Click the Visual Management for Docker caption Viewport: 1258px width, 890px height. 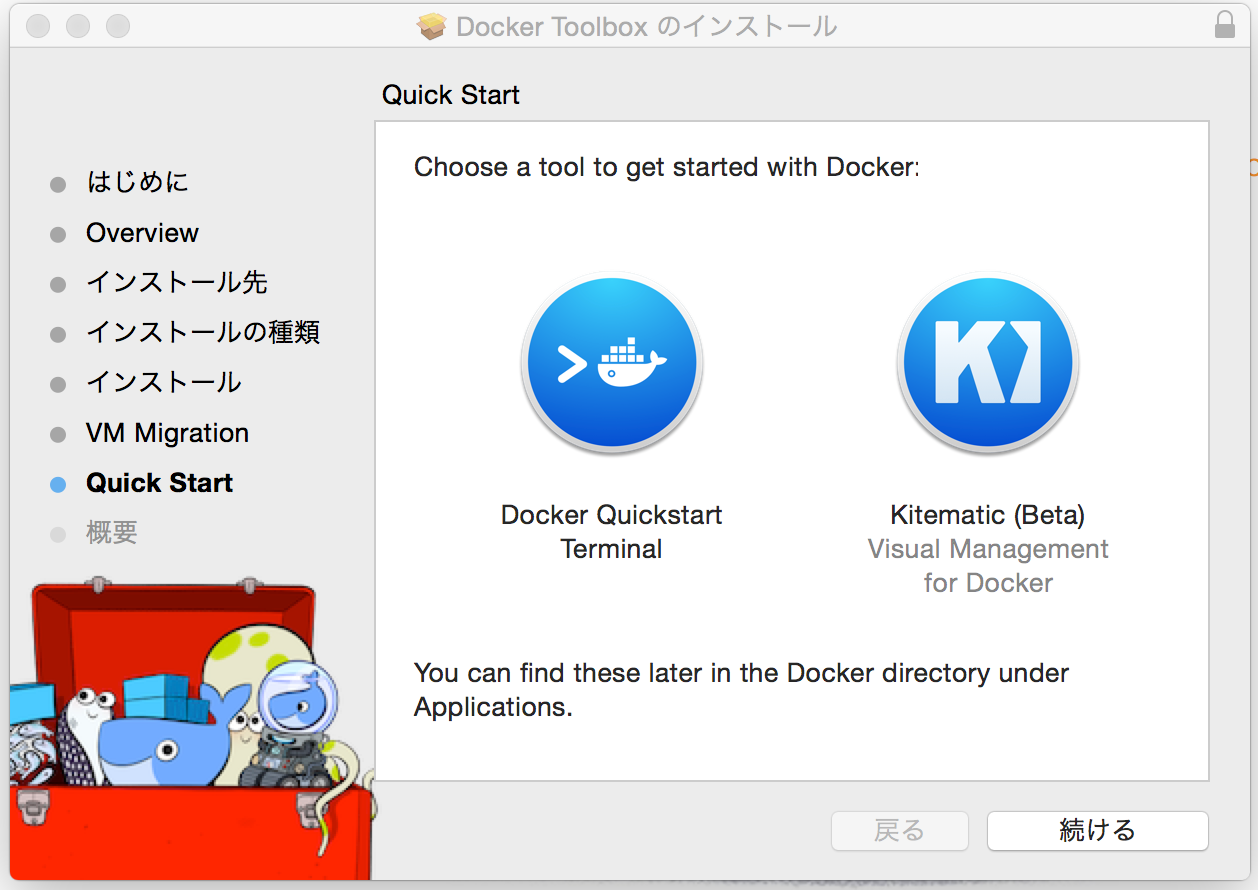[x=988, y=566]
